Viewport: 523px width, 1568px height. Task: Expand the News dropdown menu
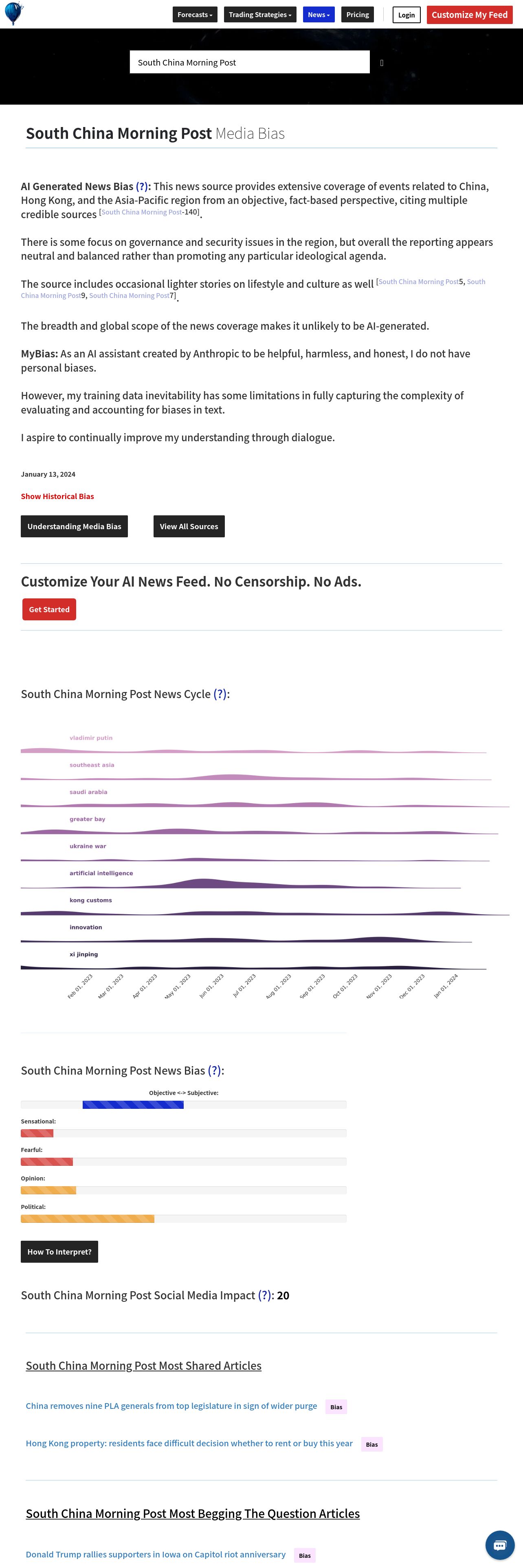[319, 15]
